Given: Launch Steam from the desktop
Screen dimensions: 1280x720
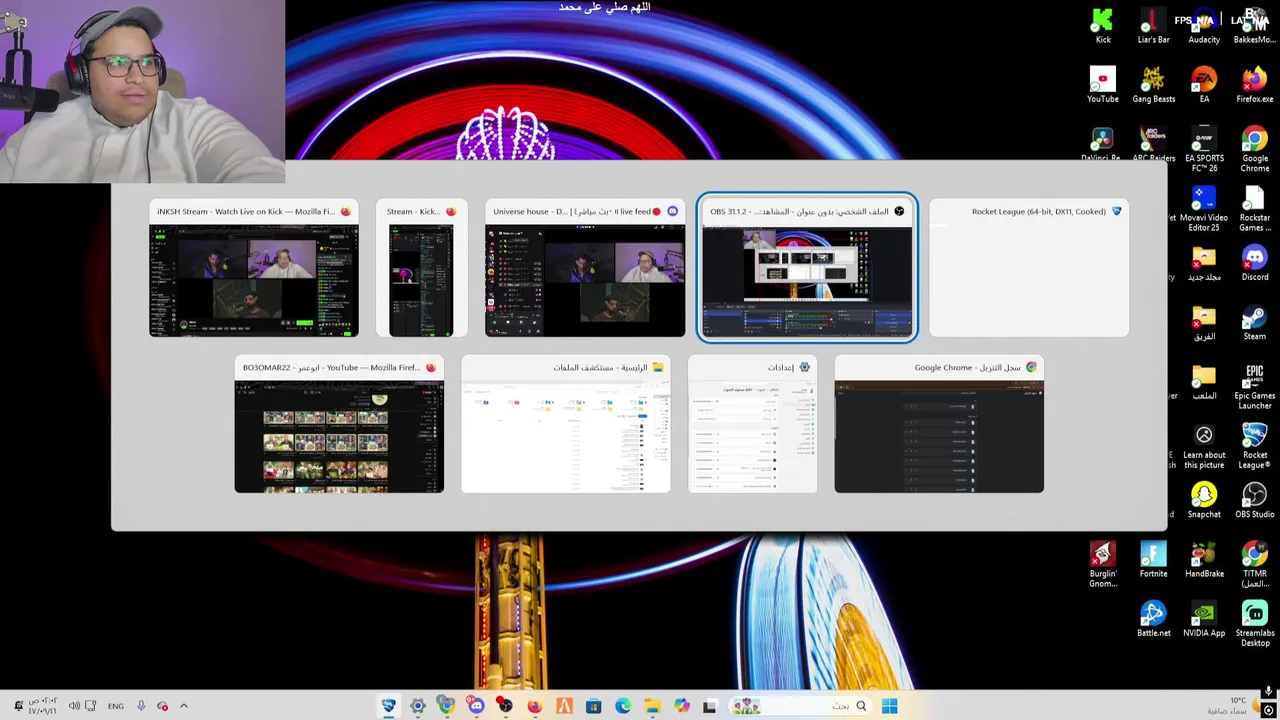Looking at the screenshot, I should tap(1254, 323).
